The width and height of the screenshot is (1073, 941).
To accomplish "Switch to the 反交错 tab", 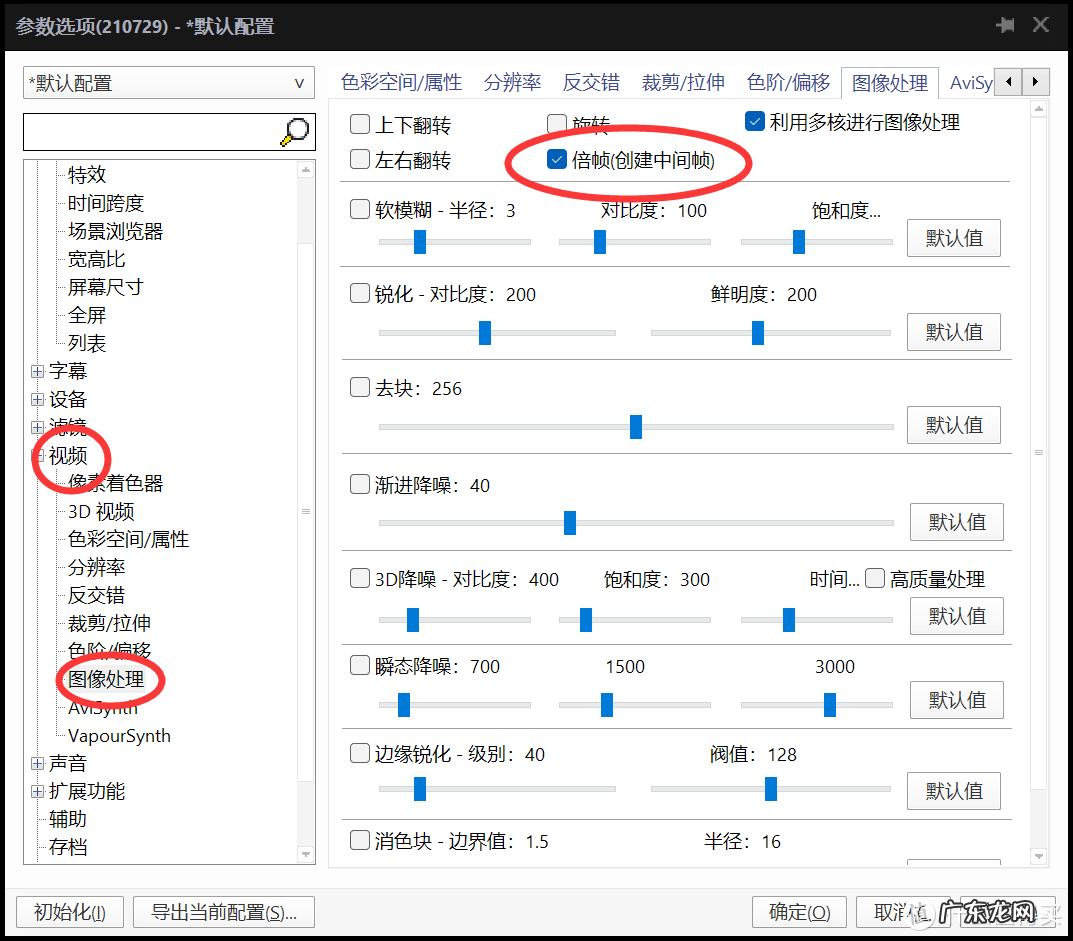I will [590, 82].
